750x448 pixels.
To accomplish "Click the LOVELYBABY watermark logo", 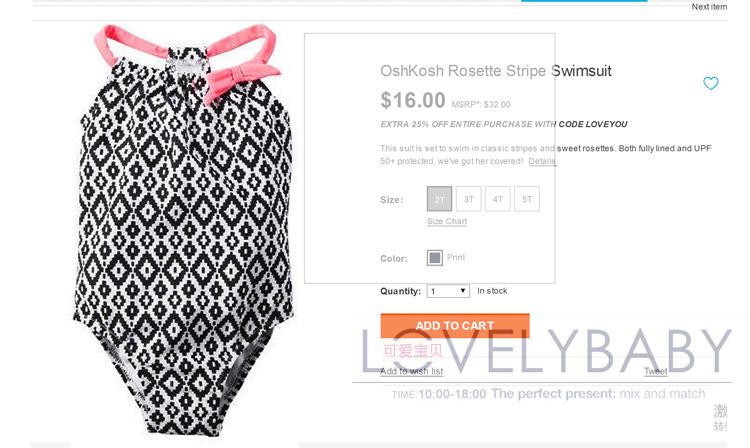I will (x=546, y=351).
